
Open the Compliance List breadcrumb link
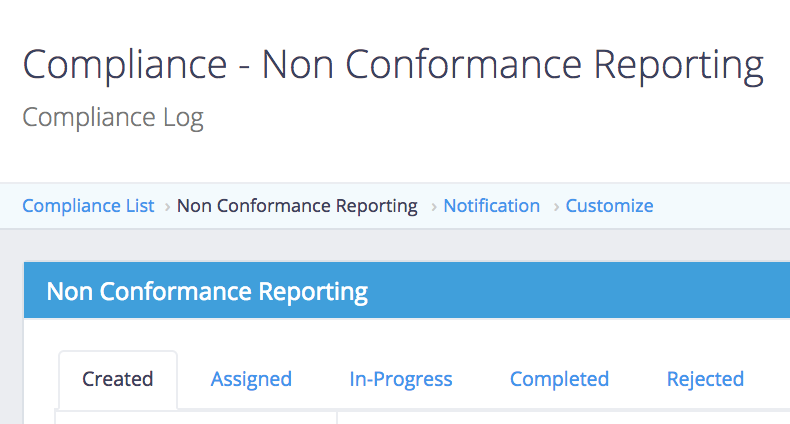88,206
